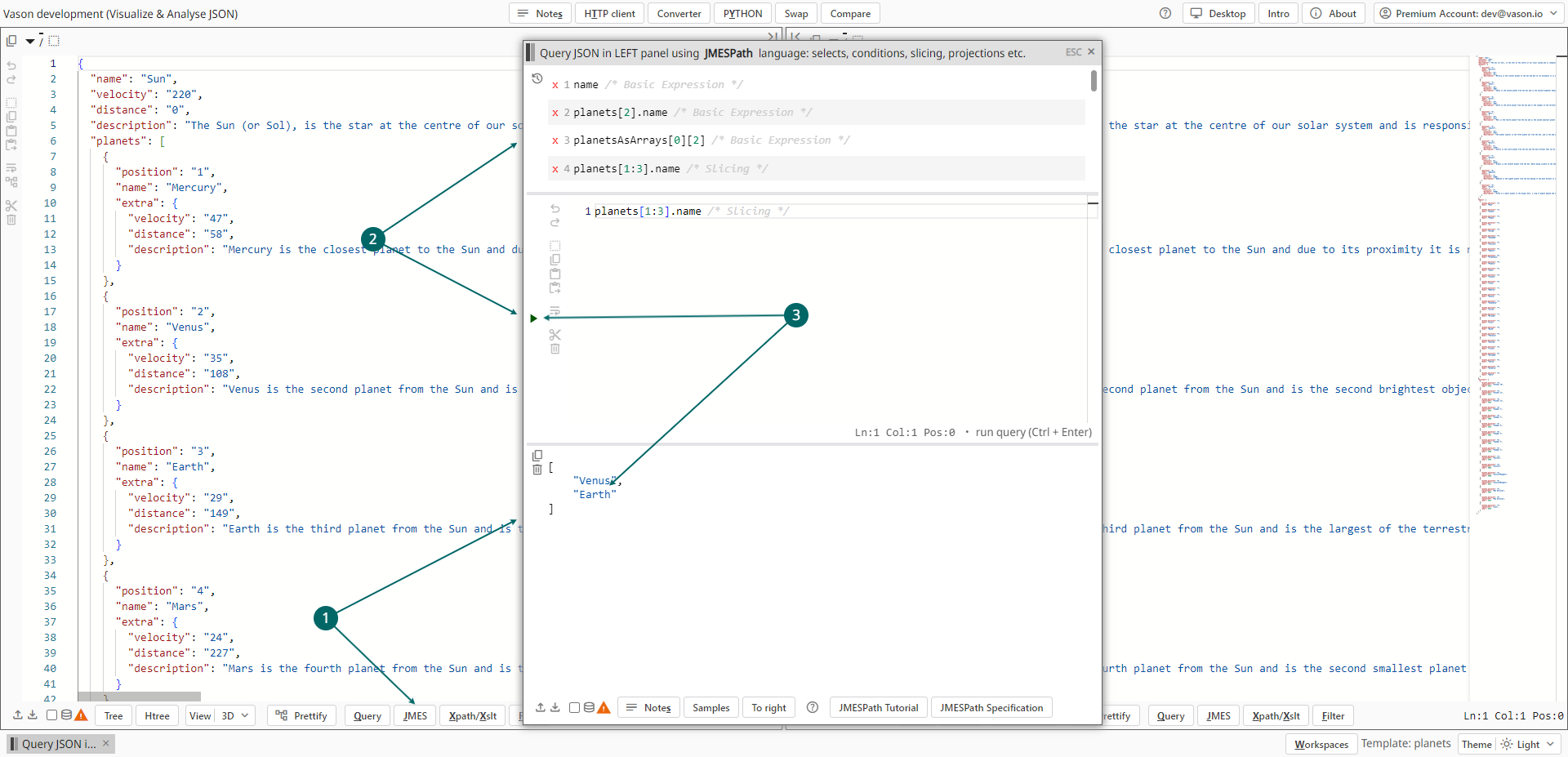Image resolution: width=1568 pixels, height=757 pixels.
Task: Click the left editor horizontal scrollbar
Action: click(139, 697)
